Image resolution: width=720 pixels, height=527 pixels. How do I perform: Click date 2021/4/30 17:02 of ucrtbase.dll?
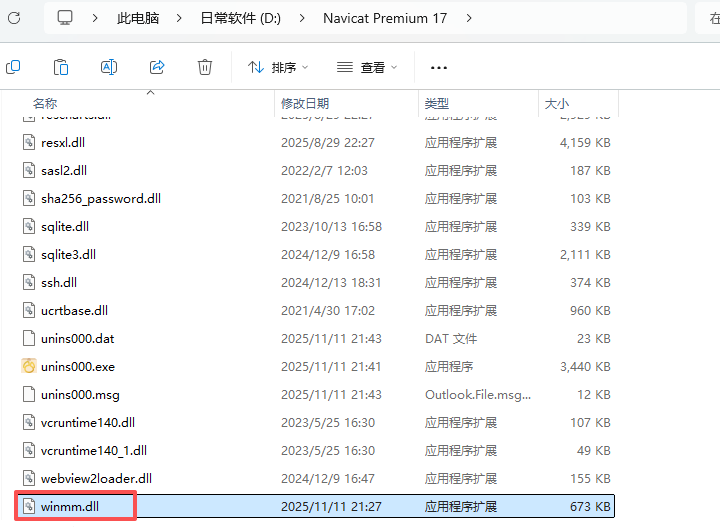coord(328,311)
